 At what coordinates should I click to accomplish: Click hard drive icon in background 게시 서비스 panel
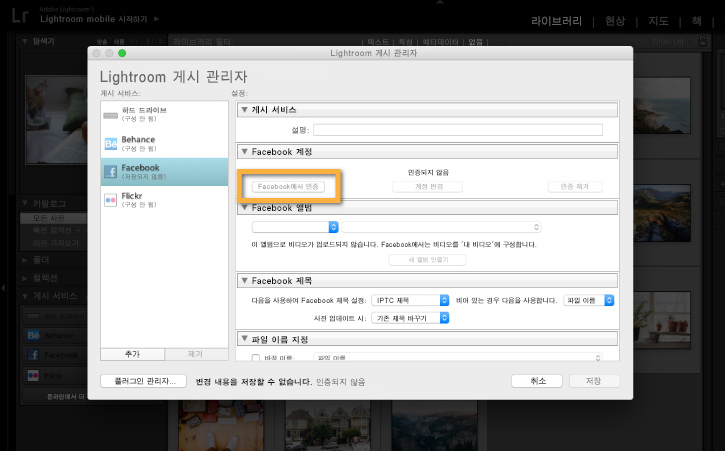[33, 316]
